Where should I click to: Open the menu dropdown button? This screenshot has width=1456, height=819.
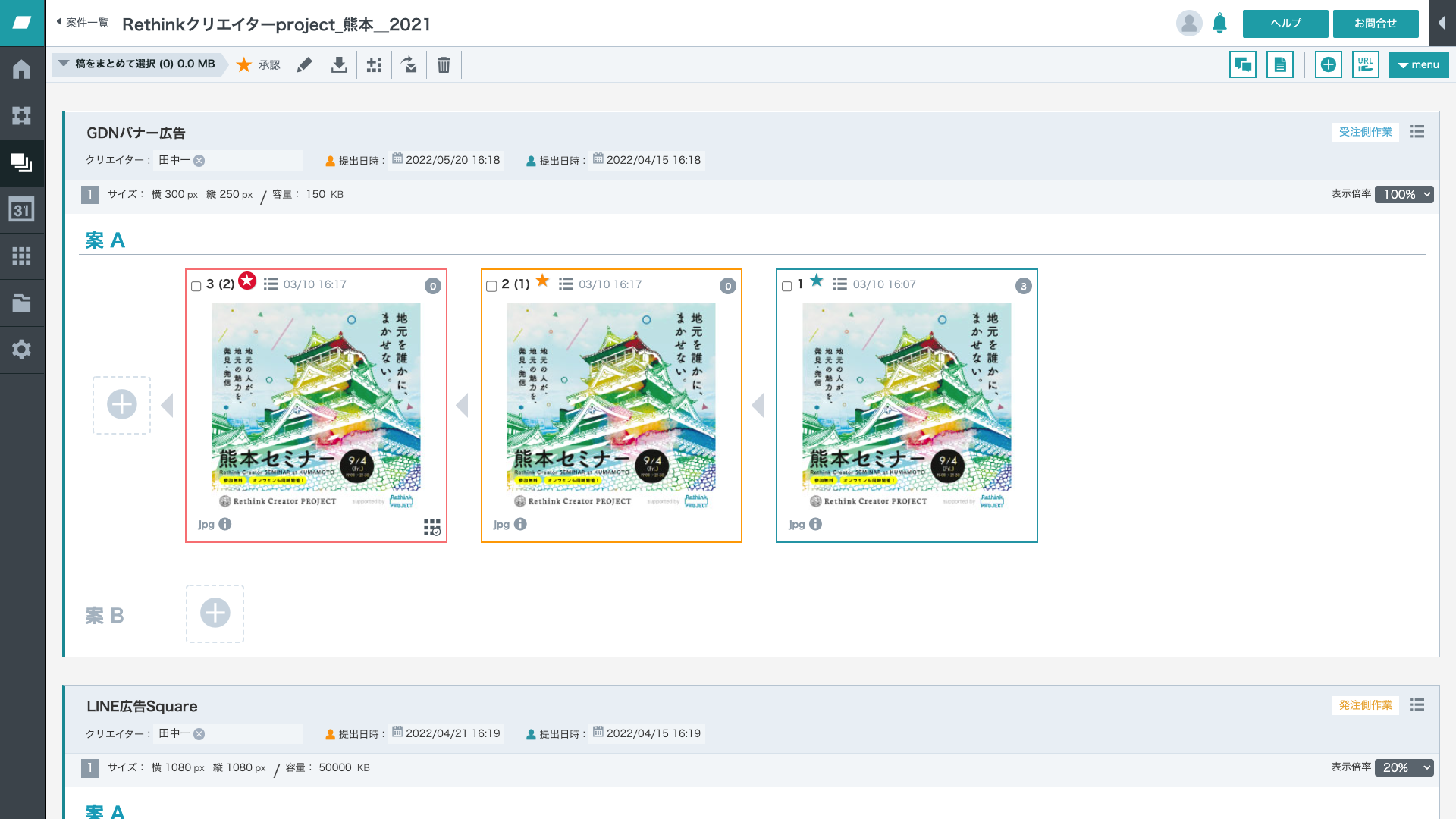(1418, 65)
